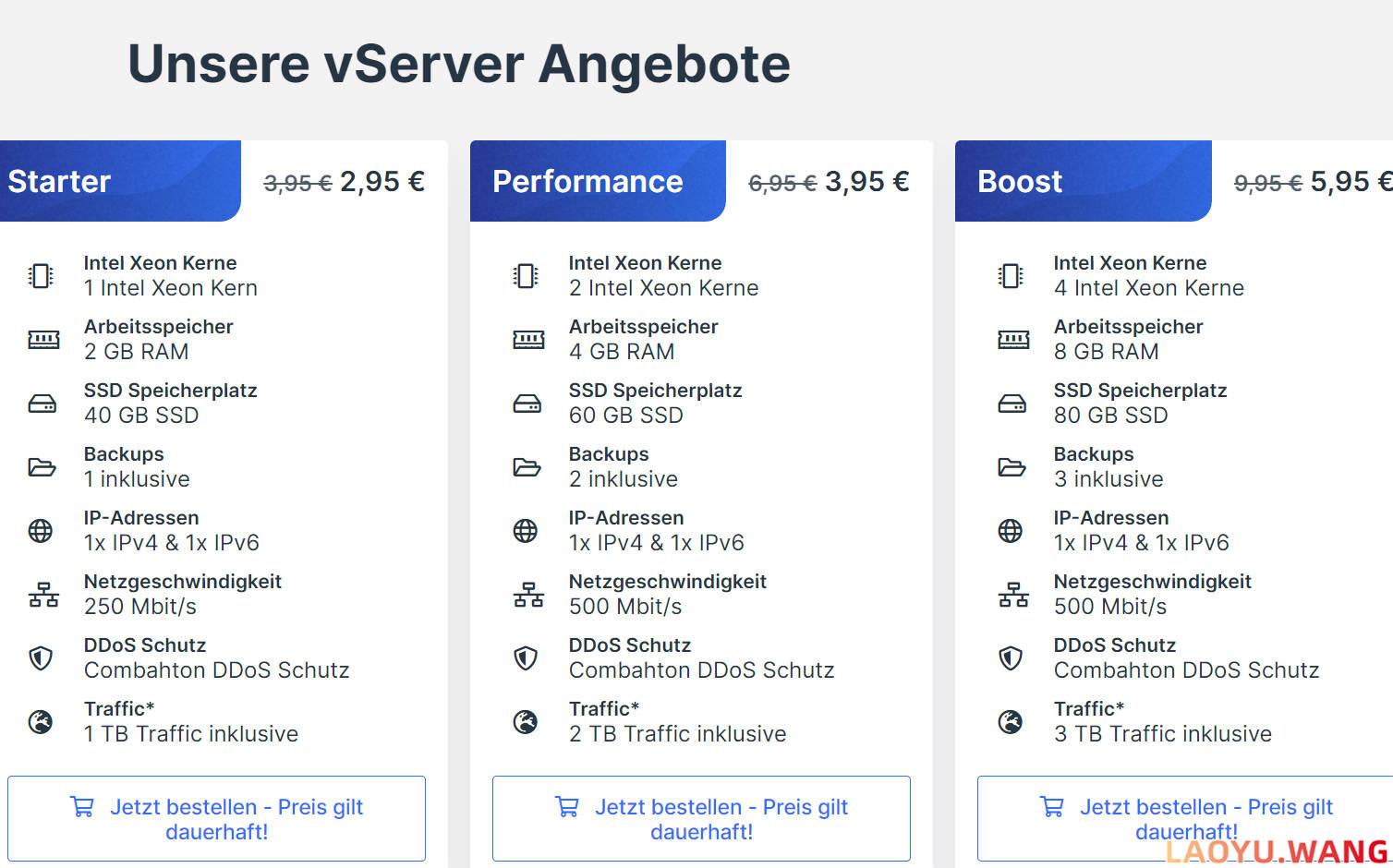Screen dimensions: 1393x868
Task: Order the Boost plan with Jetzt bestellen
Action: [x=1185, y=819]
